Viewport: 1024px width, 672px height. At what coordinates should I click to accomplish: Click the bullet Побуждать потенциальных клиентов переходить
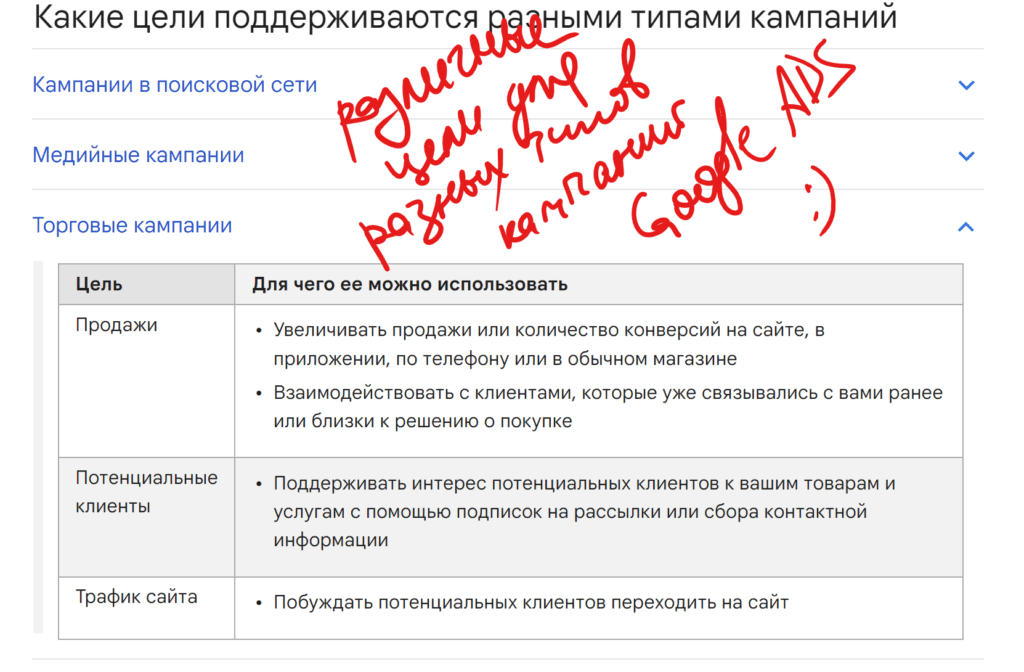click(x=531, y=602)
